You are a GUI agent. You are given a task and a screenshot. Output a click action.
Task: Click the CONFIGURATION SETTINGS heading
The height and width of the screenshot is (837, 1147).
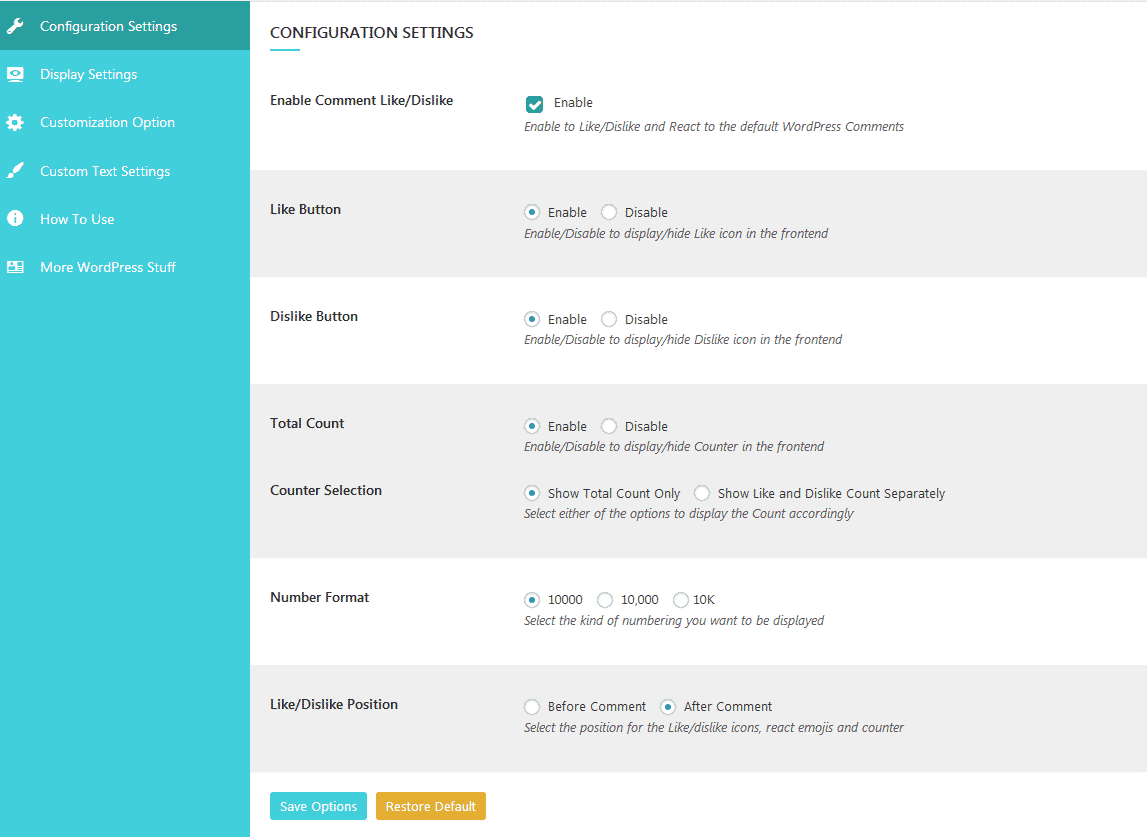point(372,32)
